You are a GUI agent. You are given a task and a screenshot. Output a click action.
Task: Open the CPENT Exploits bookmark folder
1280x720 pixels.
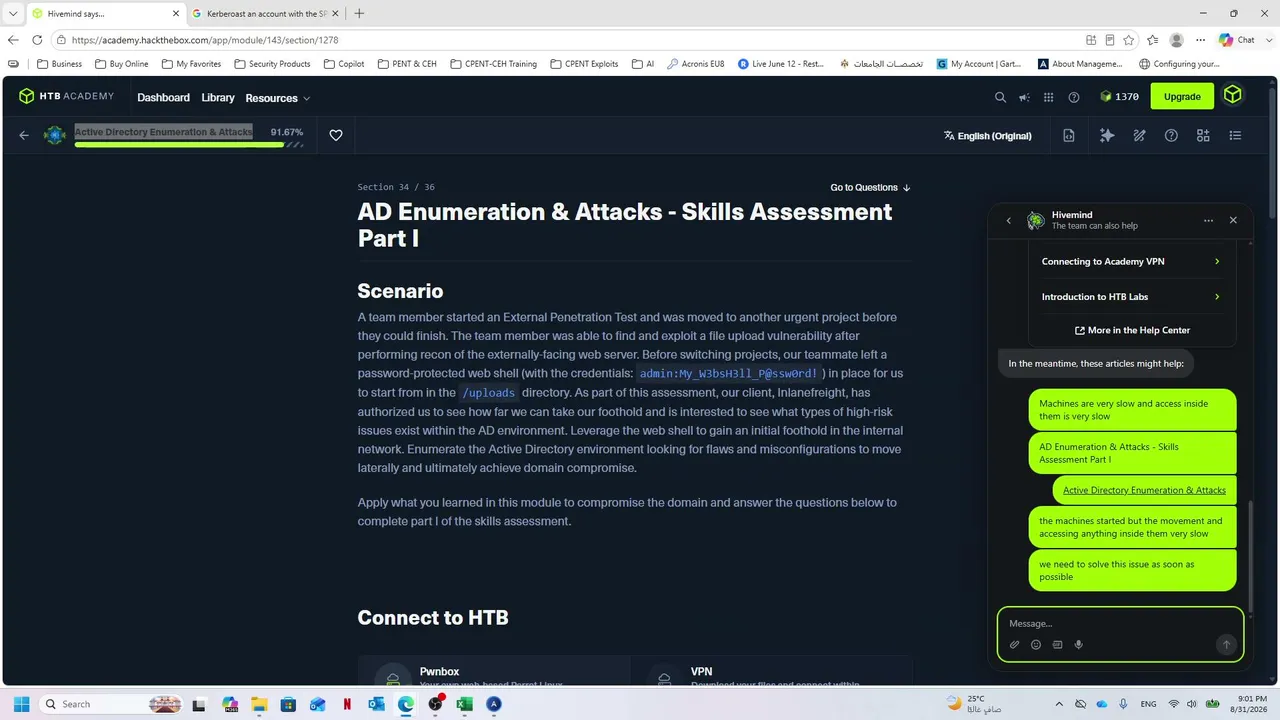pos(583,64)
